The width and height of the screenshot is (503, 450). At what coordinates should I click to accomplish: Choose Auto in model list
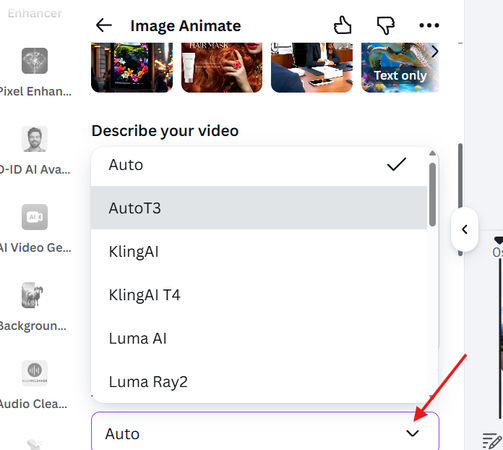259,165
